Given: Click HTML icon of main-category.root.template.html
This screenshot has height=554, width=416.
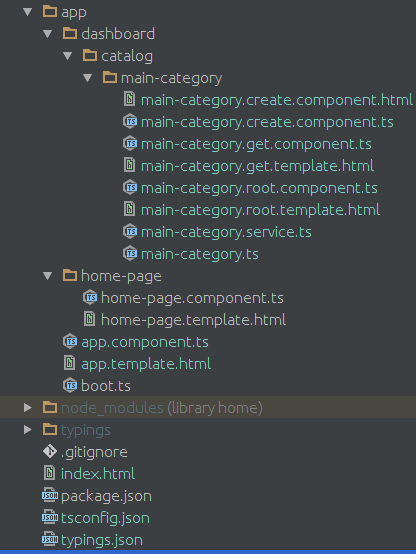Looking at the screenshot, I should point(130,209).
